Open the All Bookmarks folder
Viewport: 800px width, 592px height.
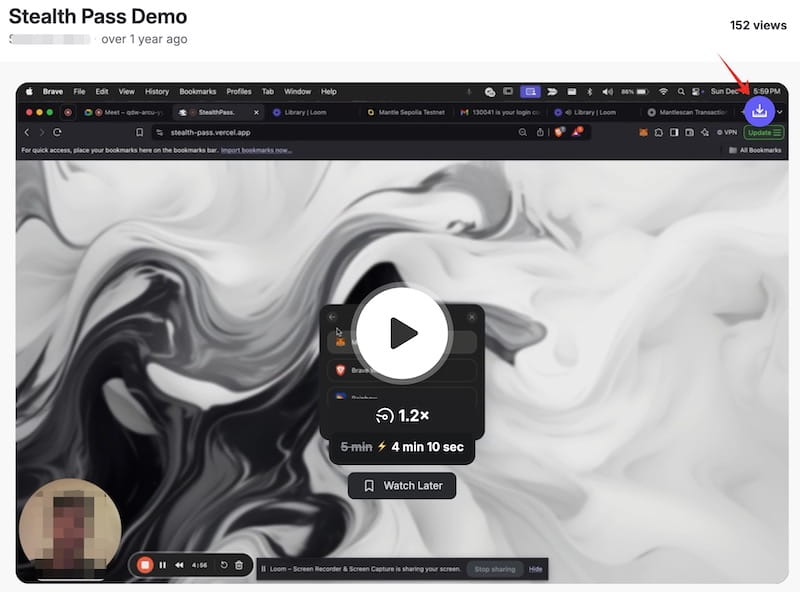pyautogui.click(x=755, y=150)
